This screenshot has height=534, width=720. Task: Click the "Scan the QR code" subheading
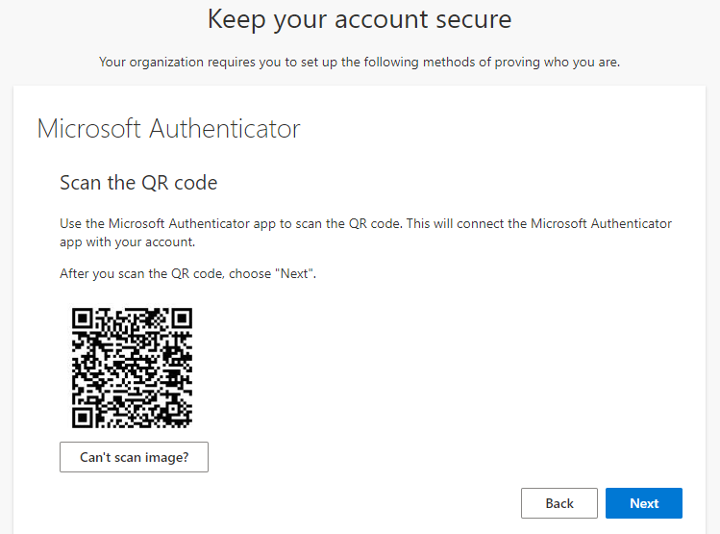[x=139, y=183]
